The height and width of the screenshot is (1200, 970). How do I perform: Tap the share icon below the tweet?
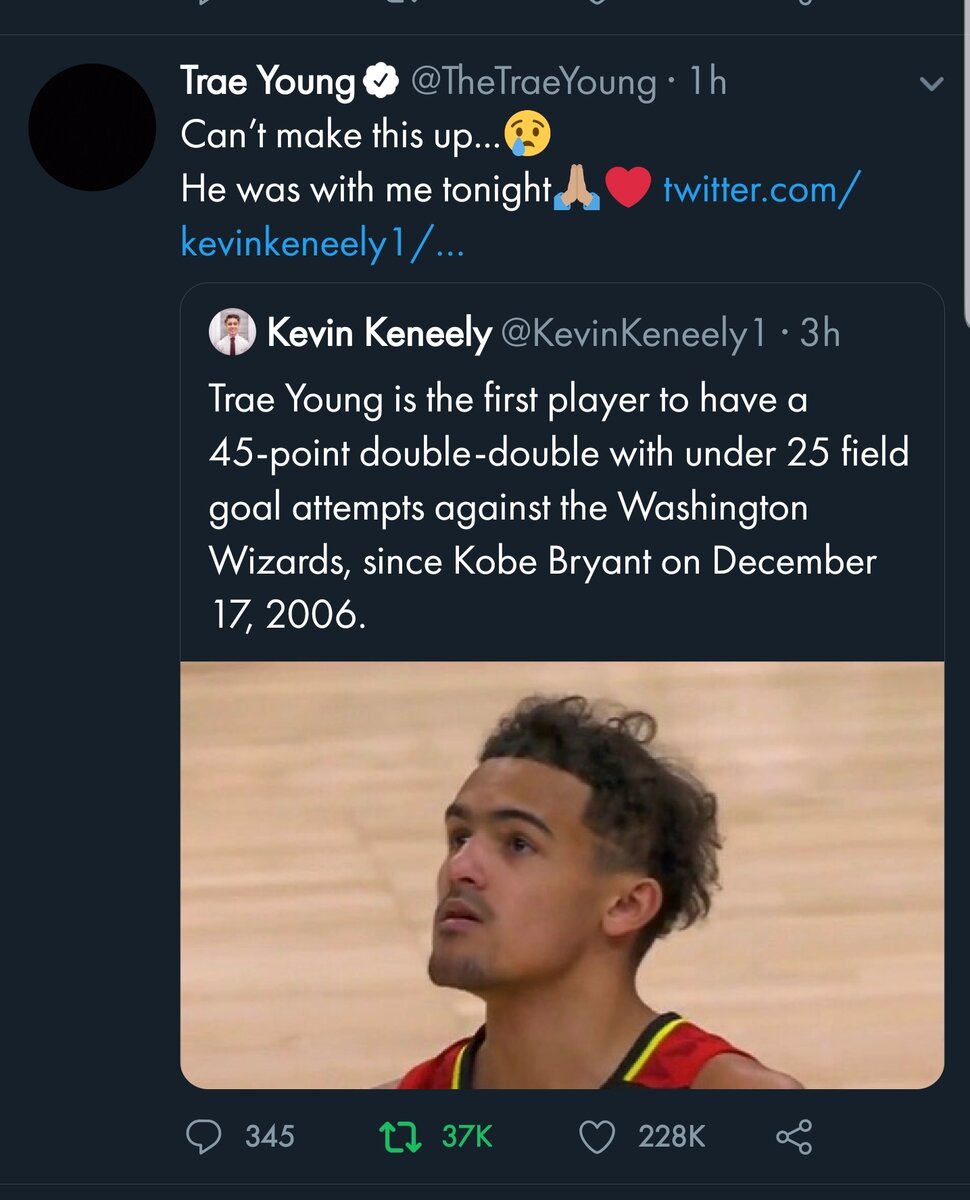click(x=794, y=1137)
